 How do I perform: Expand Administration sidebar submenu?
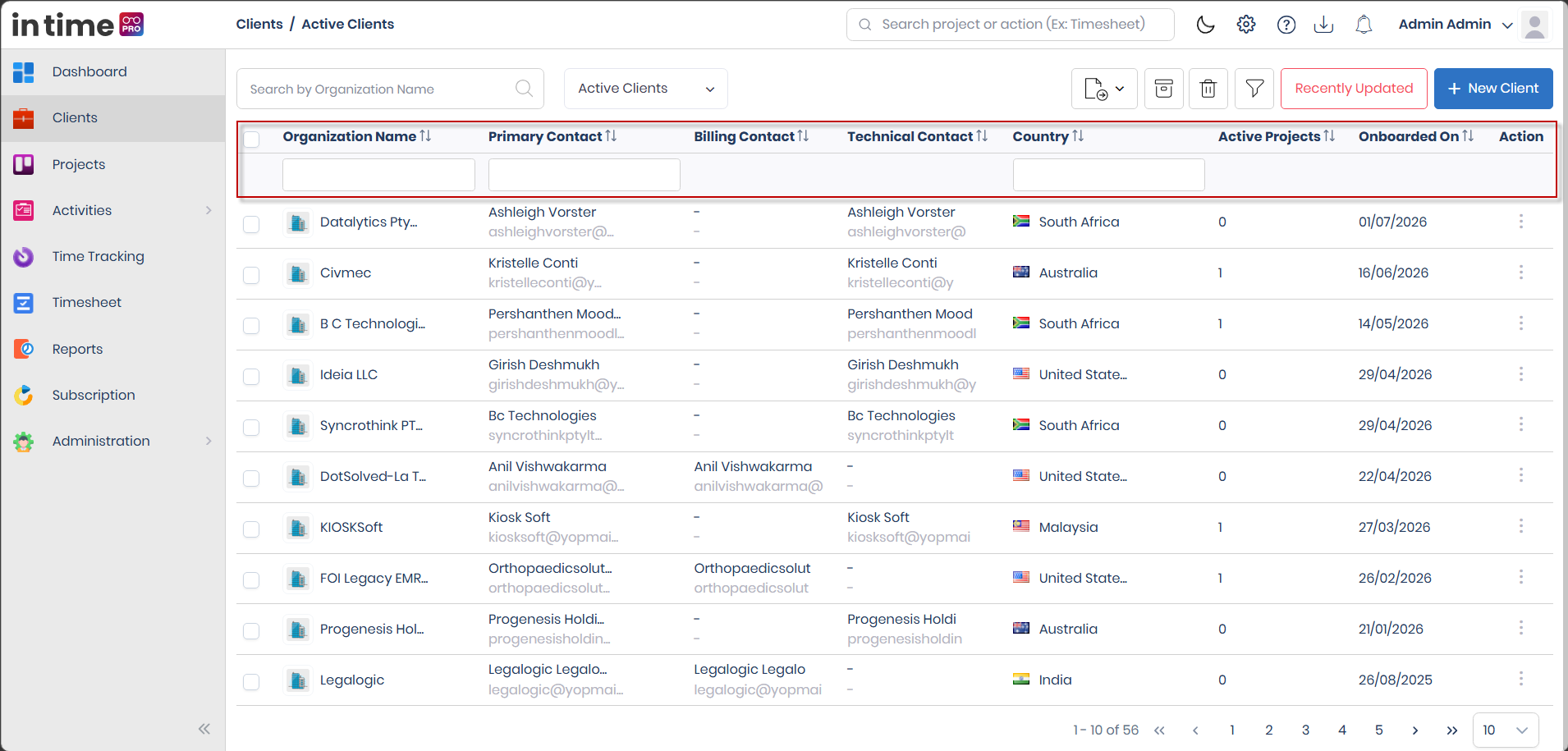pyautogui.click(x=209, y=441)
